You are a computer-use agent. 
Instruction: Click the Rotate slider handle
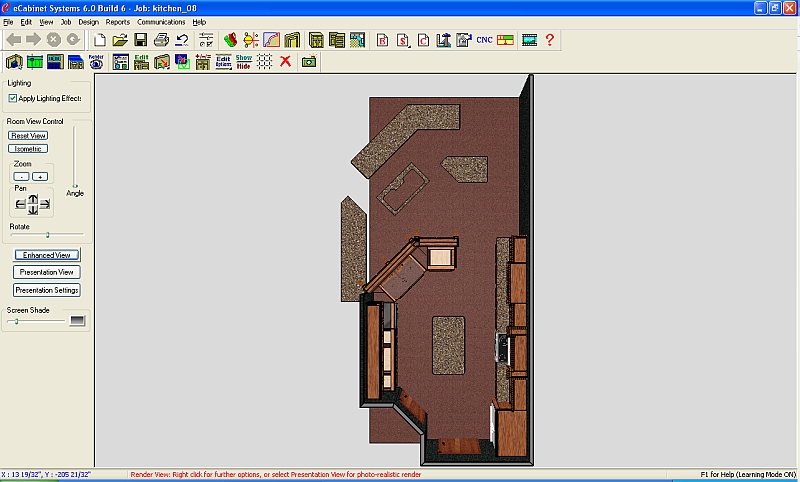(x=47, y=235)
